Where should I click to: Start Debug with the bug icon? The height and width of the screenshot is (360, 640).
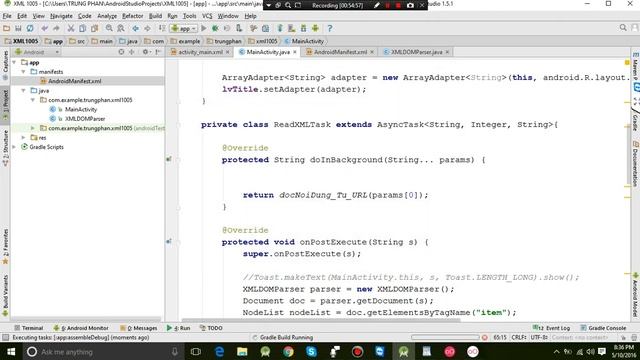point(215,28)
